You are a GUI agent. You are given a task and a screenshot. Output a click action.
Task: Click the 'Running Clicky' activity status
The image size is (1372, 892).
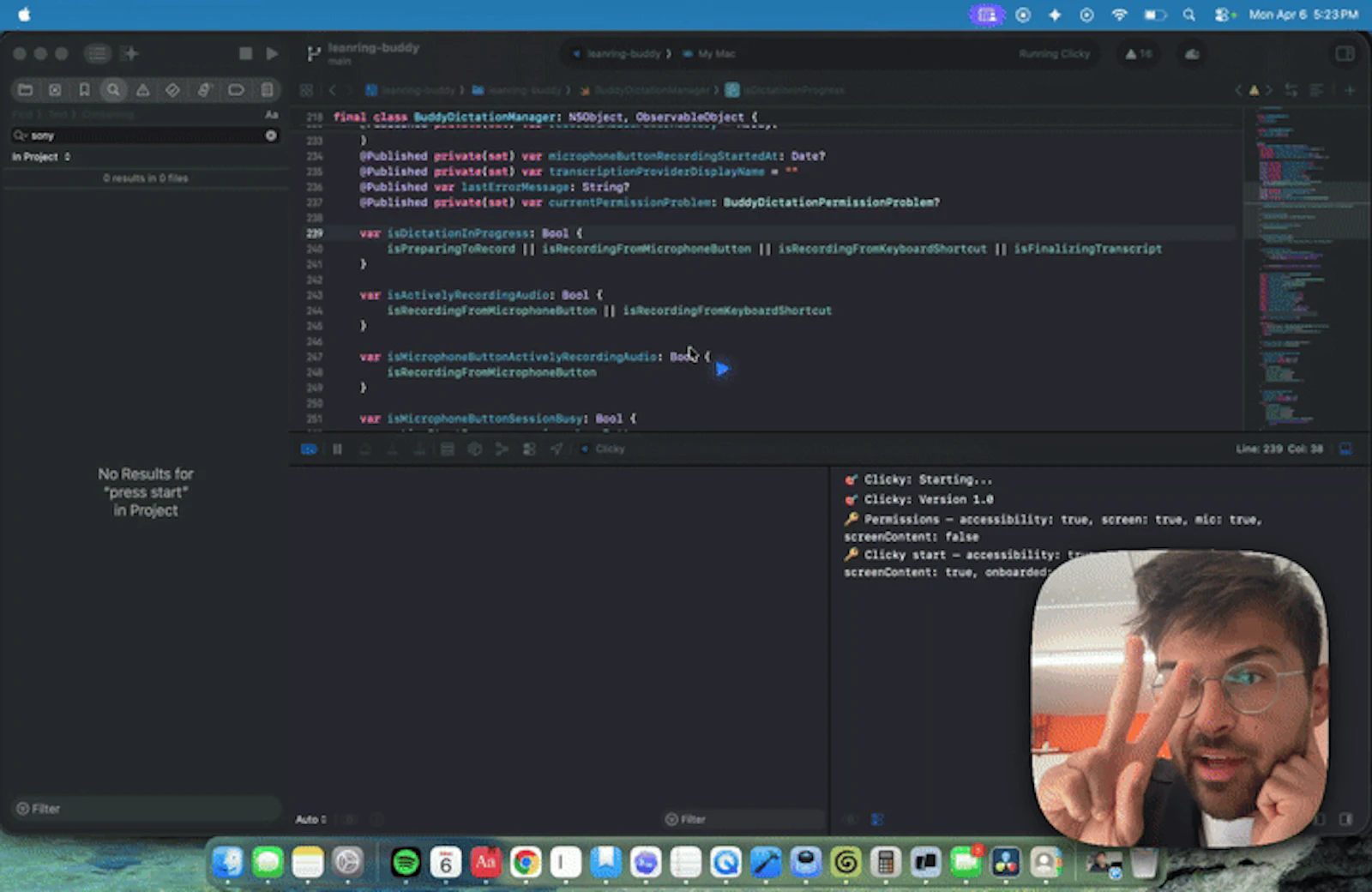coord(1054,54)
